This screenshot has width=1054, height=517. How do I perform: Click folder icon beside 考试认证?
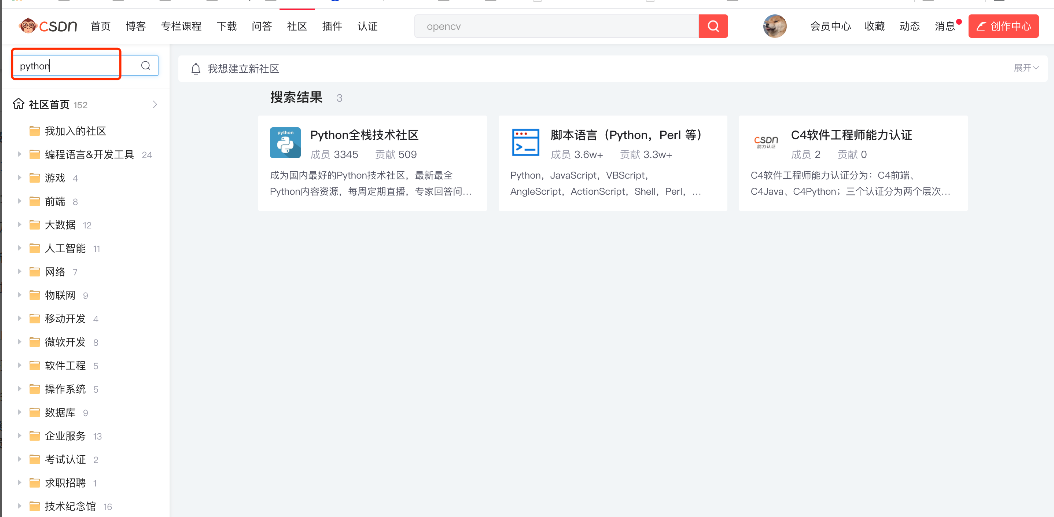coord(35,460)
